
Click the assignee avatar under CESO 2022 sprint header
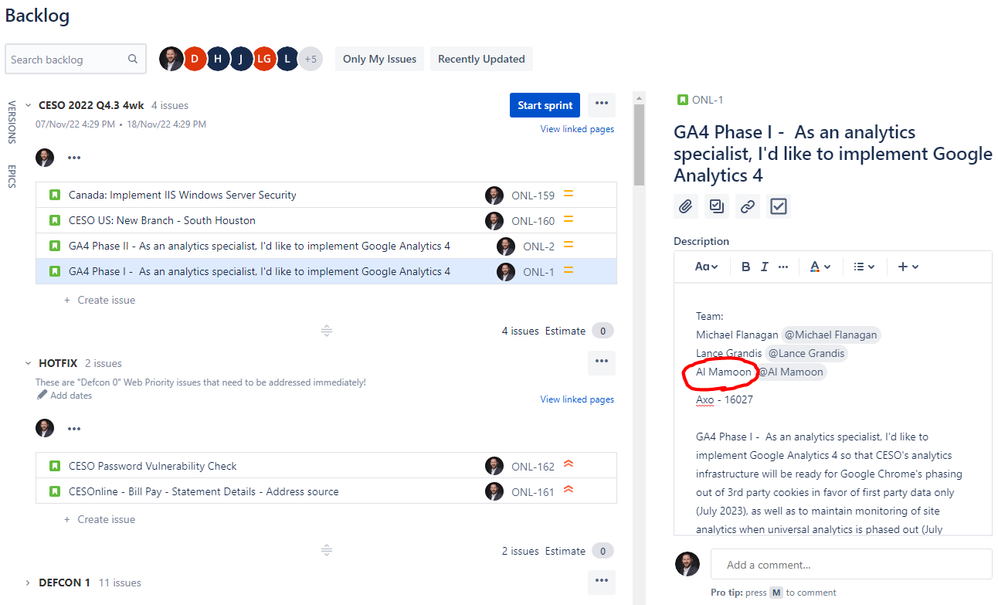[45, 158]
